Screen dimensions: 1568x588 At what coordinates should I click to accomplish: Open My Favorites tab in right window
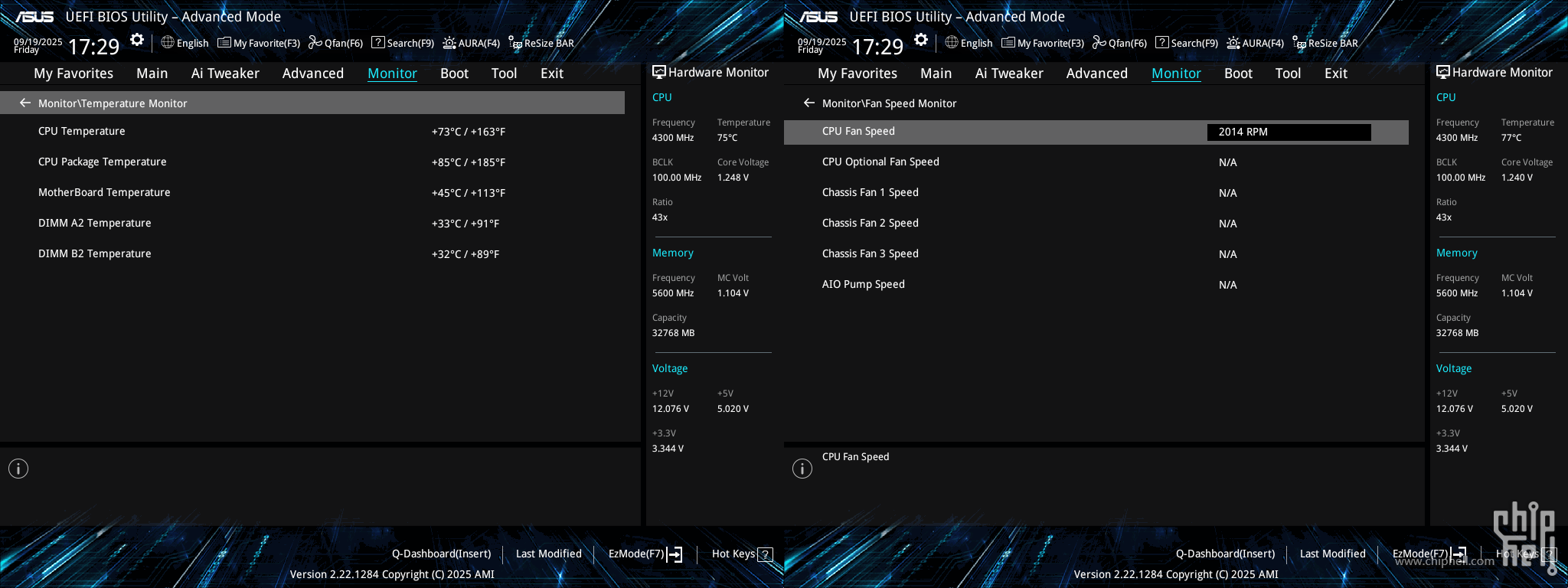857,73
